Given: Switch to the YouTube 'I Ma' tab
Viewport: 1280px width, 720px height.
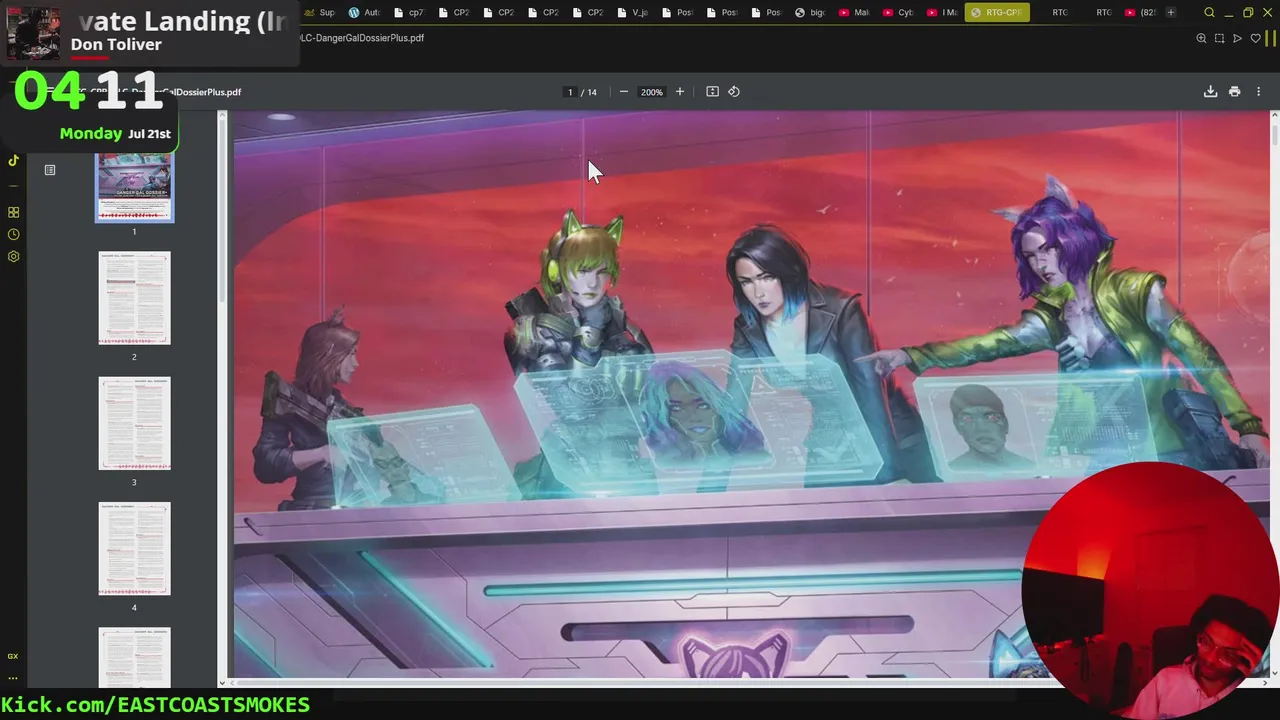Looking at the screenshot, I should [943, 12].
